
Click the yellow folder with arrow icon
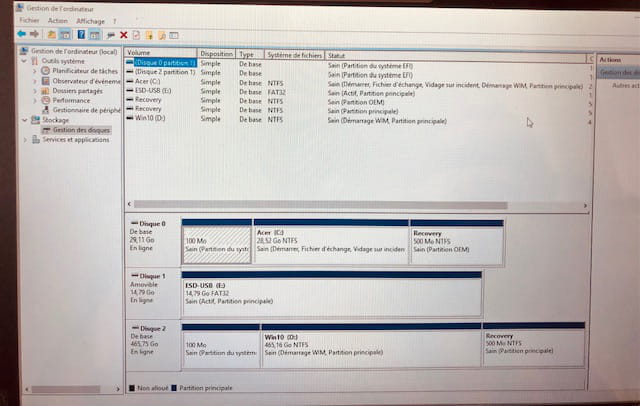[149, 35]
